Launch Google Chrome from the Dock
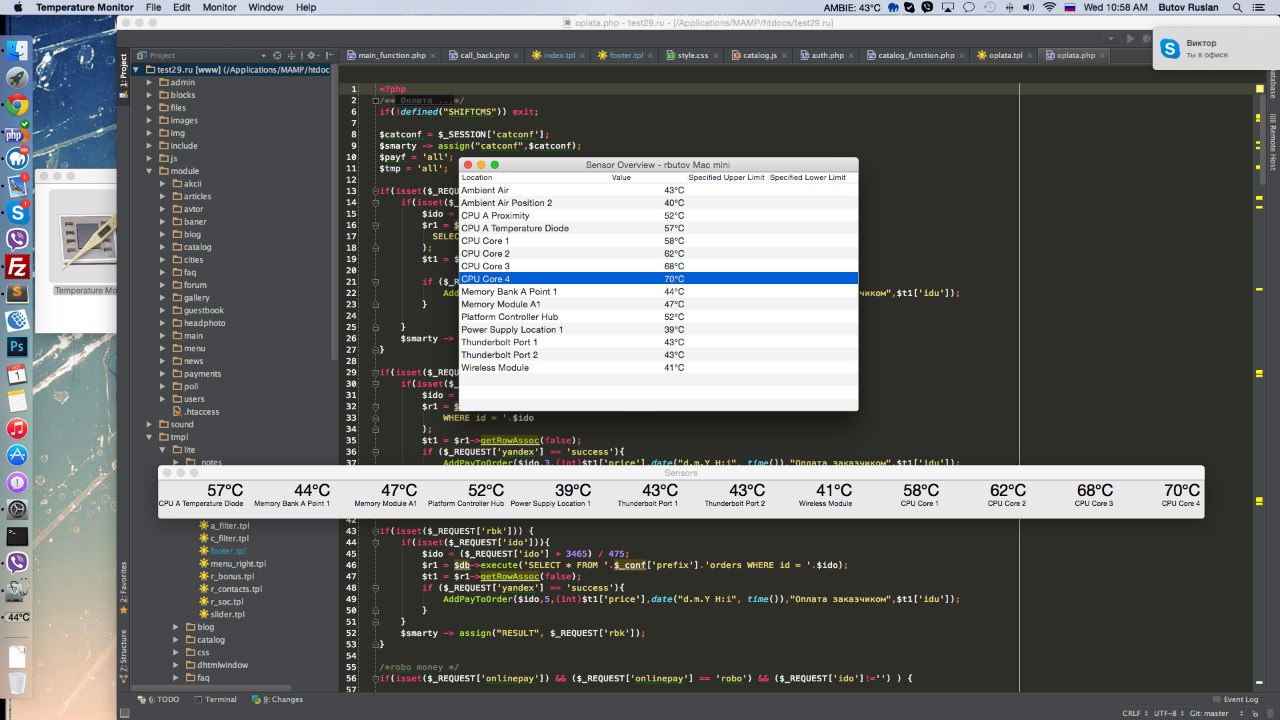The width and height of the screenshot is (1280, 720). coord(17,104)
